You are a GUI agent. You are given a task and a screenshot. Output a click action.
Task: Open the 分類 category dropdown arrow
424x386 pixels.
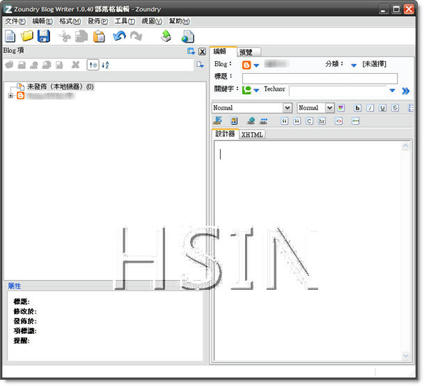point(354,65)
